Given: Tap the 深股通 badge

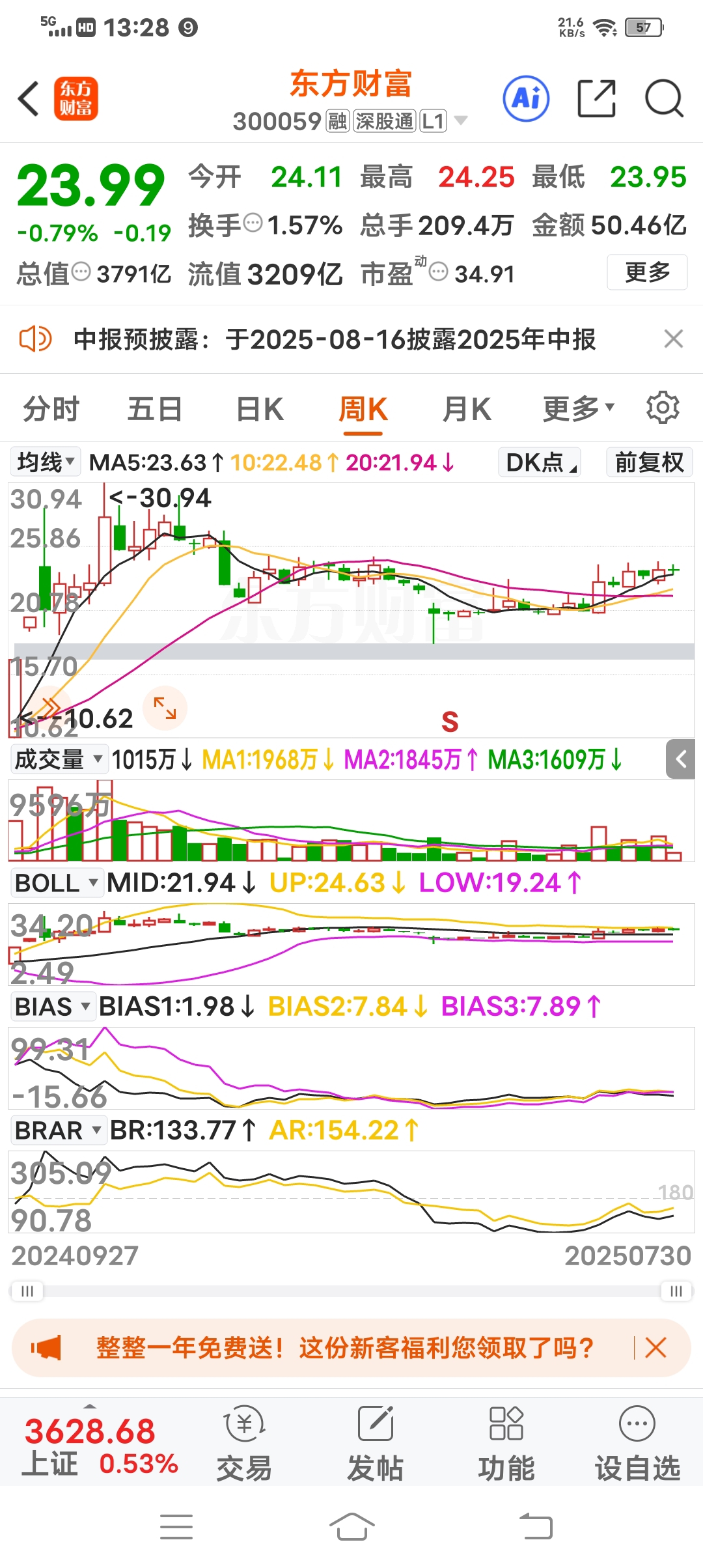Looking at the screenshot, I should click(x=384, y=121).
